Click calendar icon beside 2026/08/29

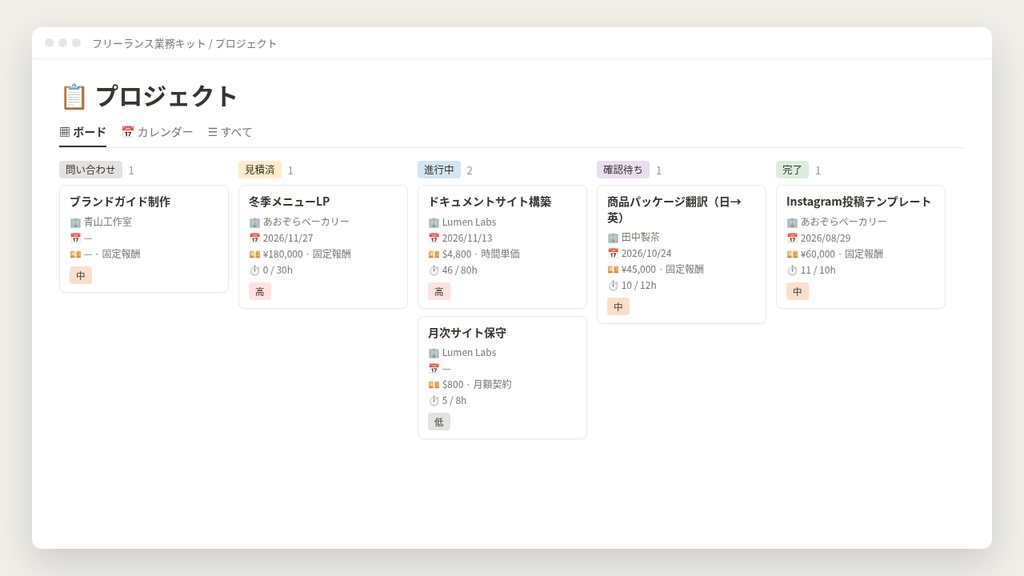[792, 238]
